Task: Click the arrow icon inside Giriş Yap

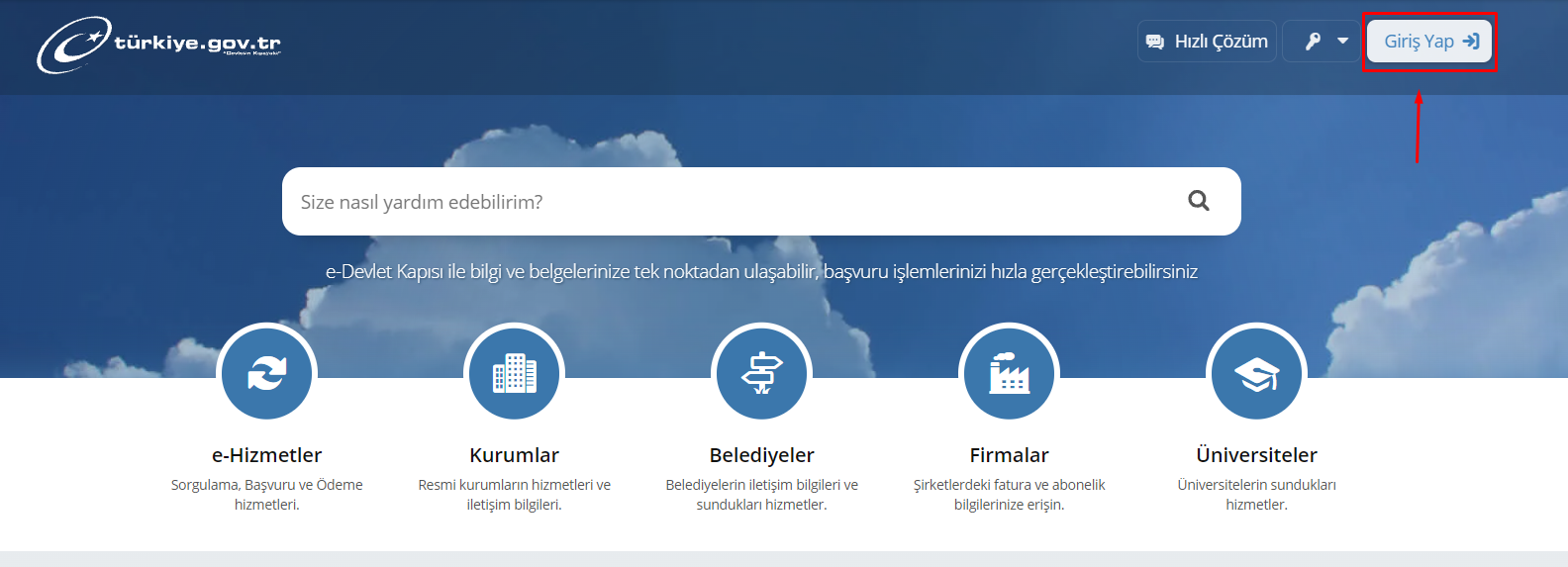Action: tap(1471, 42)
